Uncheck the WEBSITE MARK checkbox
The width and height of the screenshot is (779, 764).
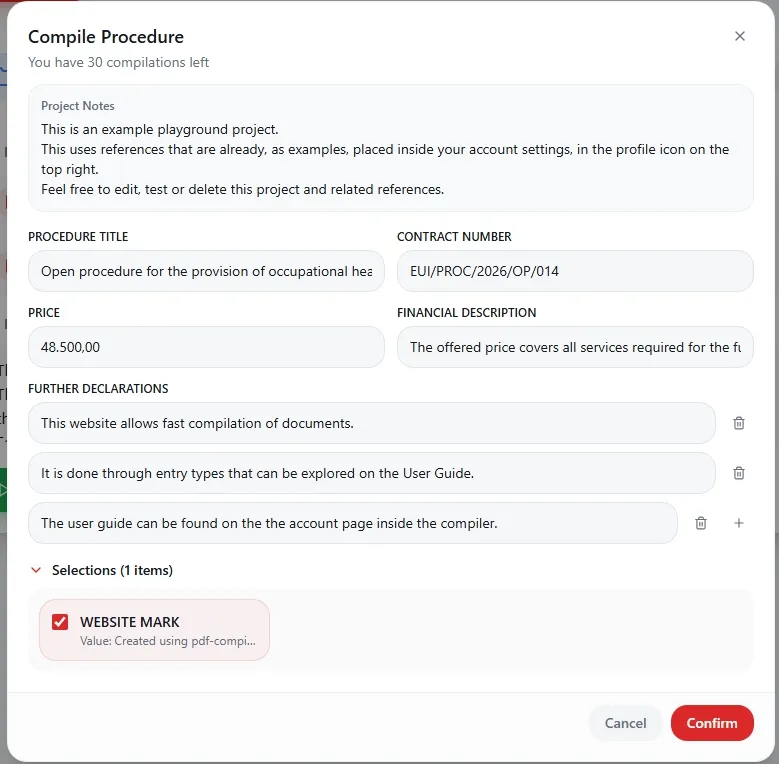[60, 622]
